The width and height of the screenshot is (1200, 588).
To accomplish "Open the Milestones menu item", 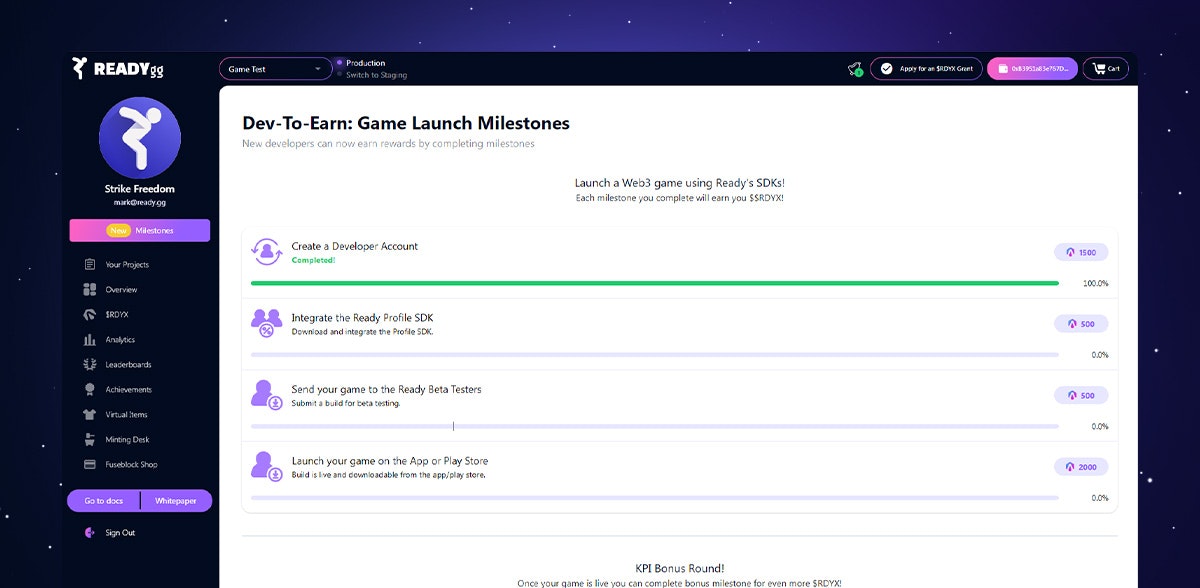I will click(x=140, y=231).
